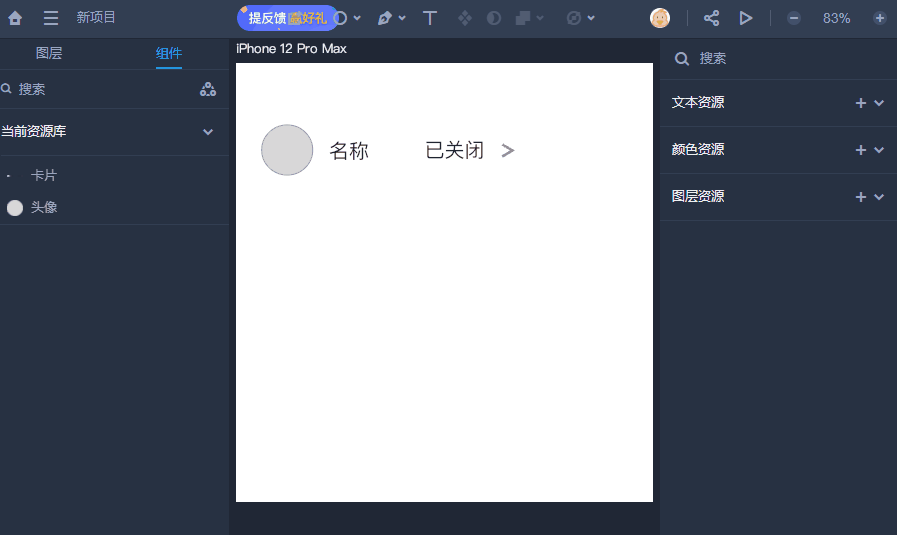
Task: Click the left panel search magnifier icon
Action: pos(6,89)
